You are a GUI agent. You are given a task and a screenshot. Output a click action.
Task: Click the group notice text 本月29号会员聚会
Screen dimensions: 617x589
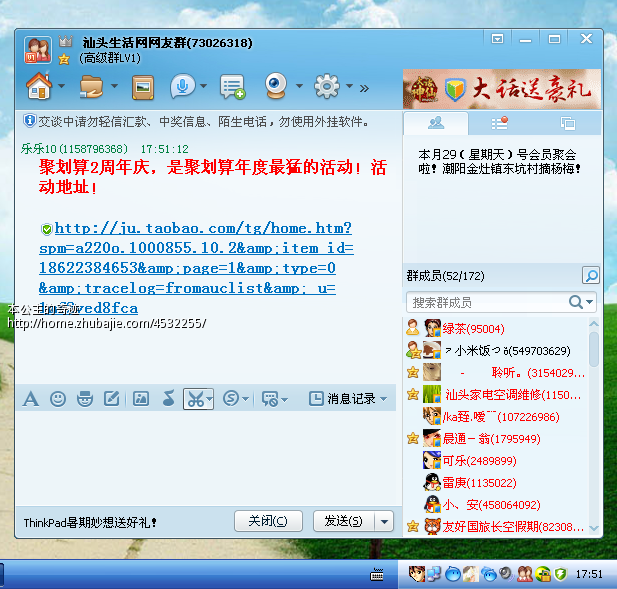[499, 161]
